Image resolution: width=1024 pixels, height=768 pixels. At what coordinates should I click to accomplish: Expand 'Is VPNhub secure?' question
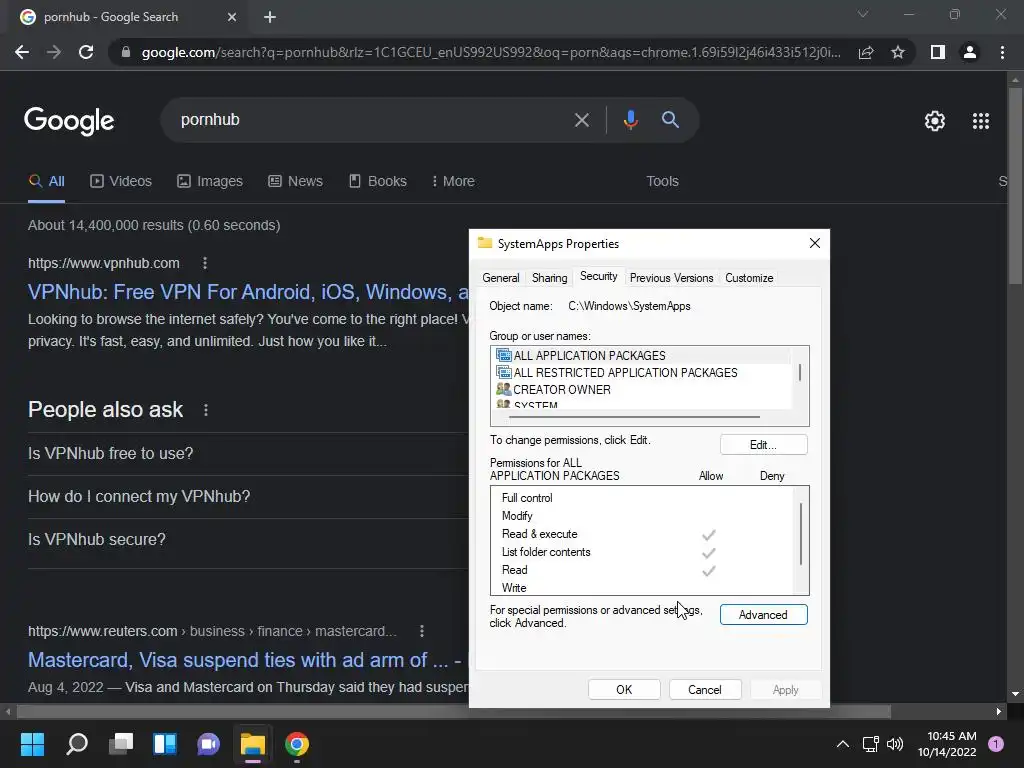click(248, 540)
